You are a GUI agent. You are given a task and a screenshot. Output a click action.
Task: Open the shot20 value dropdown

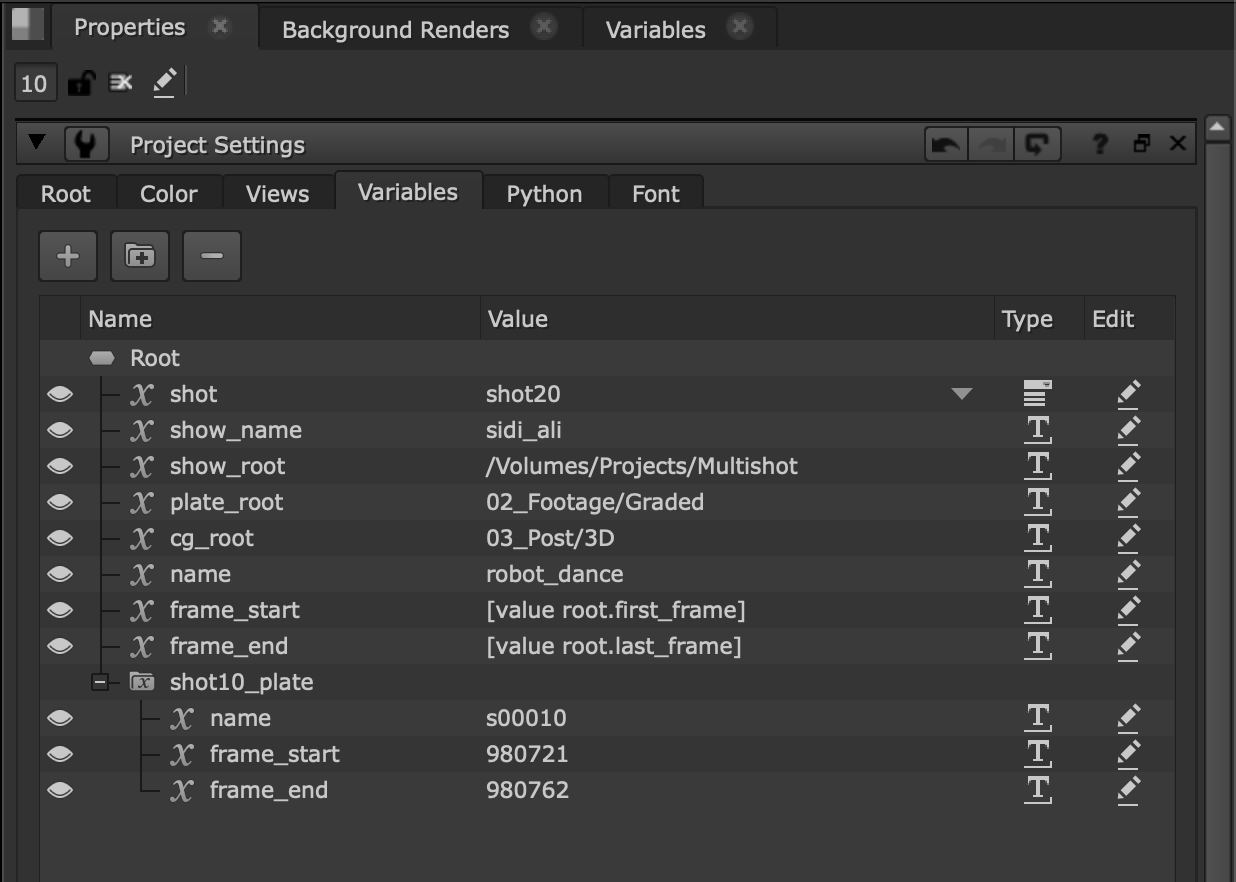(962, 394)
